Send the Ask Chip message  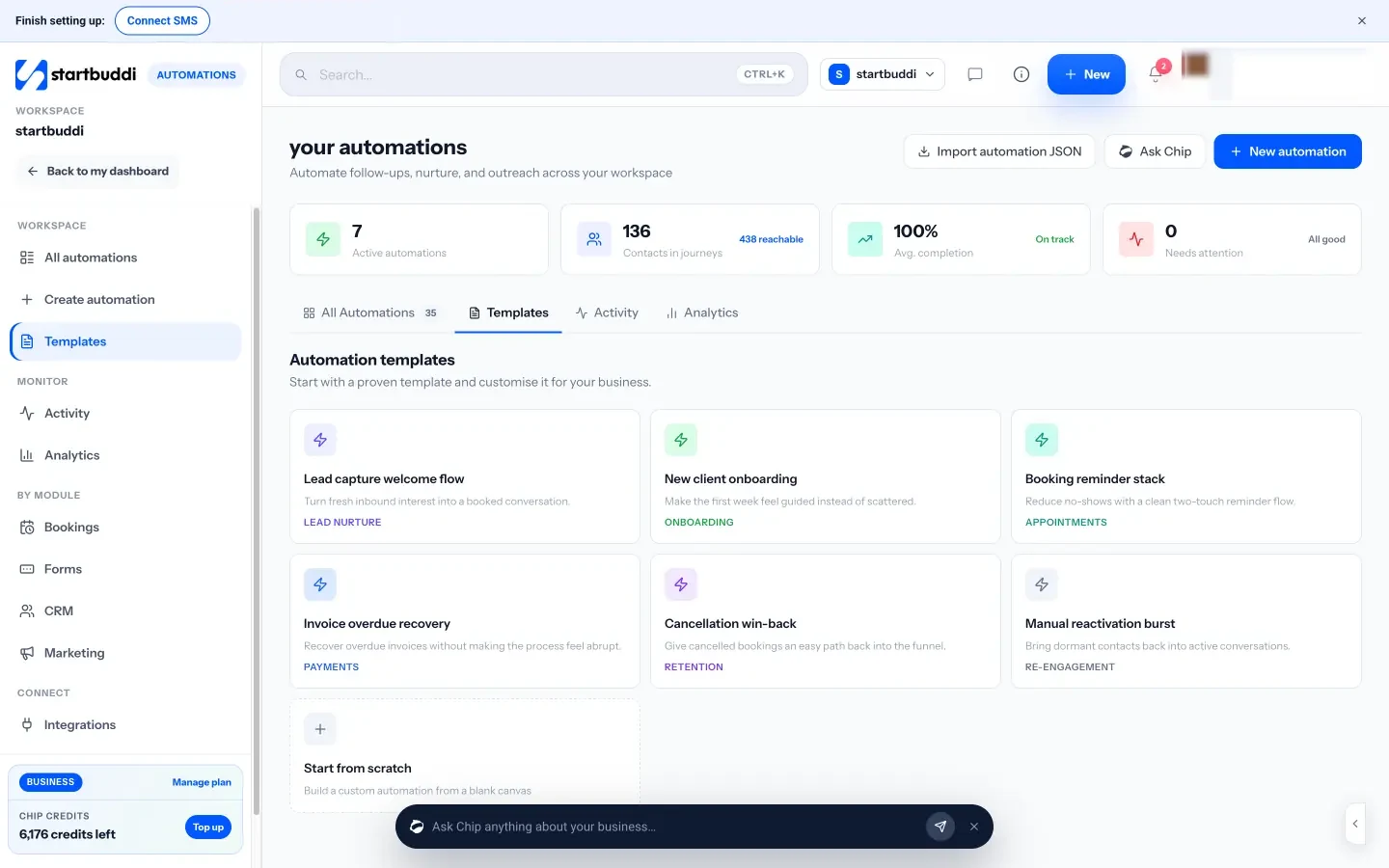point(940,827)
